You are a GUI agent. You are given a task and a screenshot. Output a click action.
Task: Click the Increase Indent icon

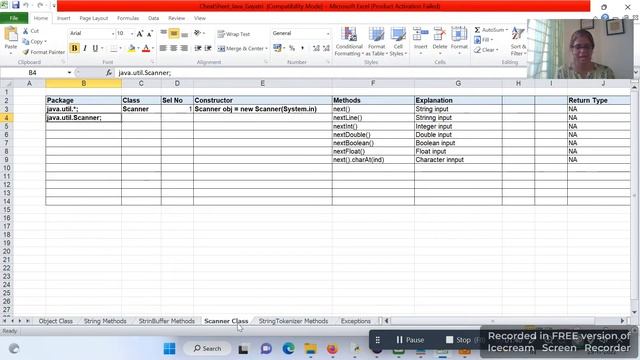point(208,48)
